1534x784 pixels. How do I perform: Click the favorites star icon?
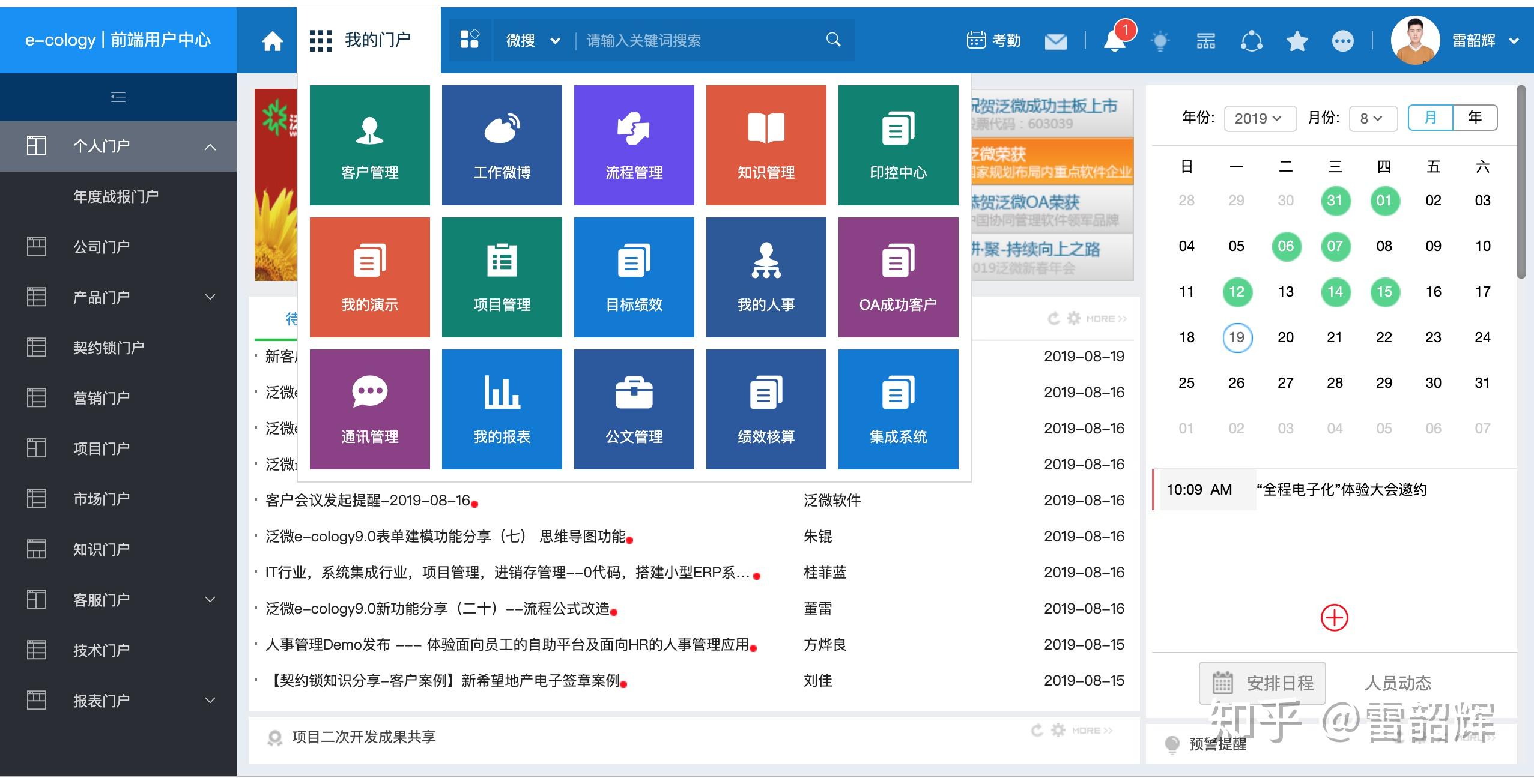click(x=1297, y=41)
